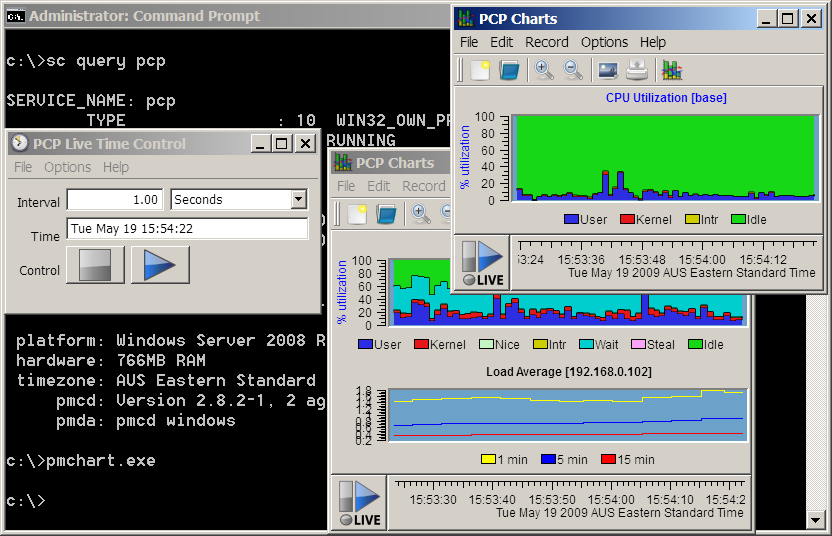832x536 pixels.
Task: Click Zoom Out magnifier in front PCP Charts
Action: click(573, 70)
